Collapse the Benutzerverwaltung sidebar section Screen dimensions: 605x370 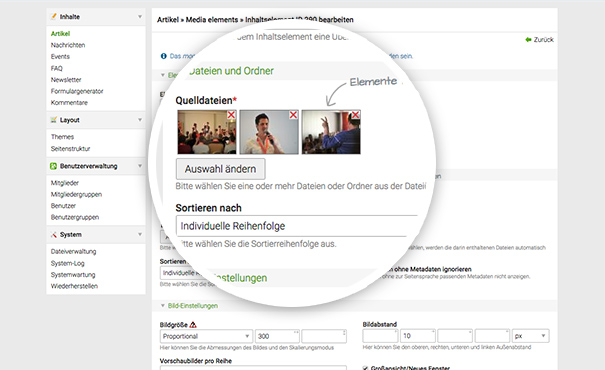point(140,166)
